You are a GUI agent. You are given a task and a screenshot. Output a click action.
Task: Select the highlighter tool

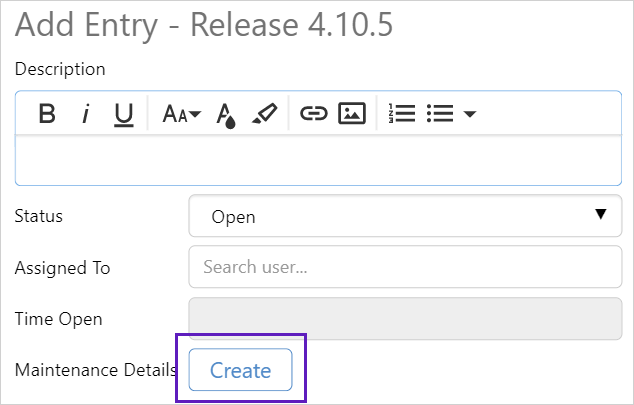(264, 114)
